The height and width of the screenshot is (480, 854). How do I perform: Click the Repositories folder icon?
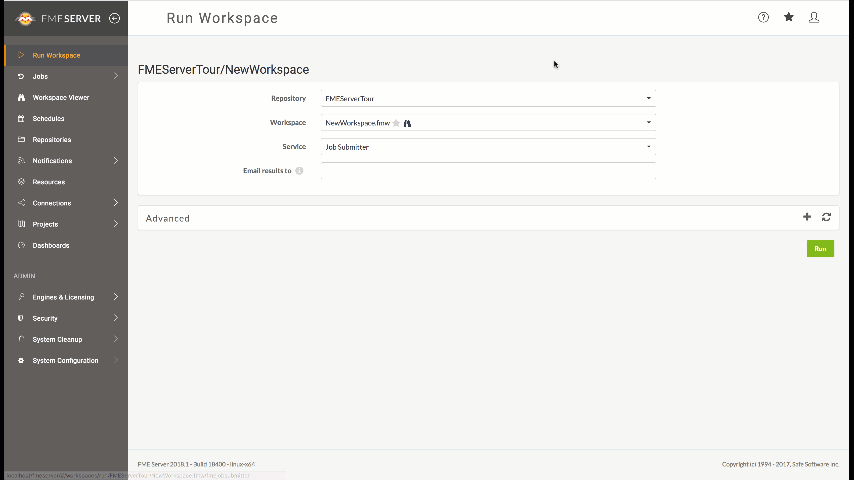(x=21, y=139)
